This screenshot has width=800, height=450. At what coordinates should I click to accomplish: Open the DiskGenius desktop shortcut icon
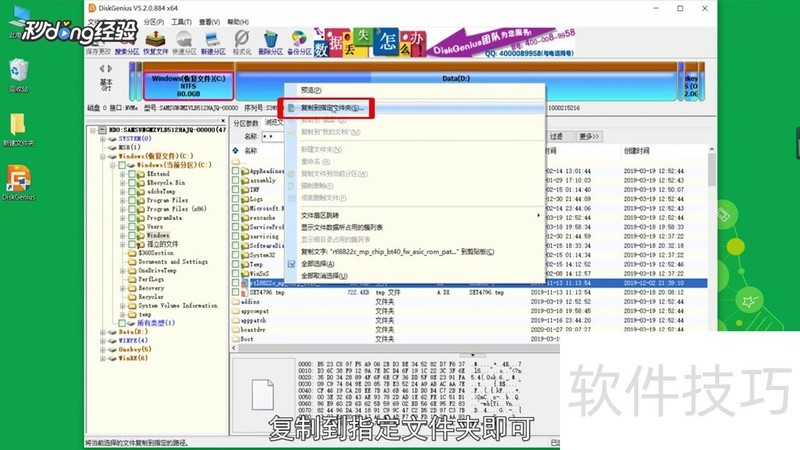18,183
